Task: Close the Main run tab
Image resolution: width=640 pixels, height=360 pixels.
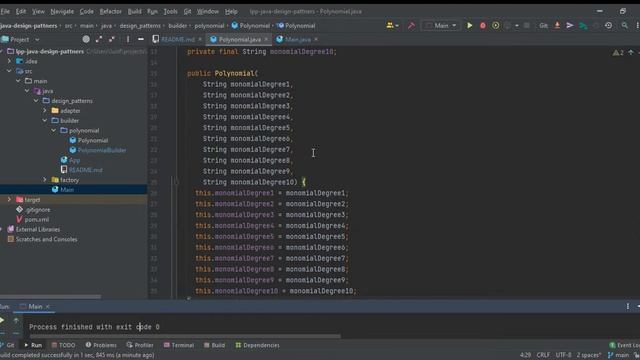Action: coord(48,307)
